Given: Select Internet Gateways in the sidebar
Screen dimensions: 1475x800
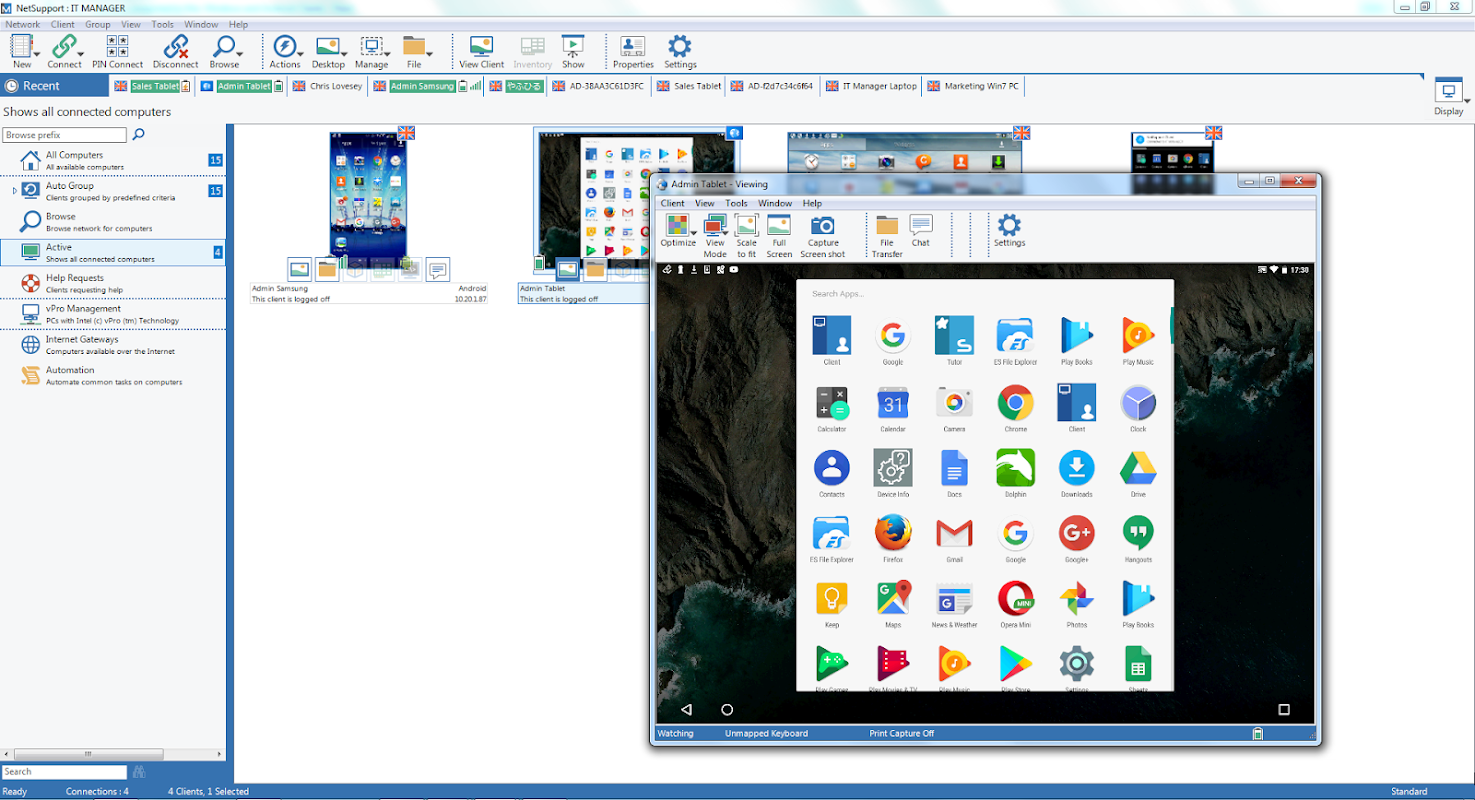Looking at the screenshot, I should pos(82,344).
